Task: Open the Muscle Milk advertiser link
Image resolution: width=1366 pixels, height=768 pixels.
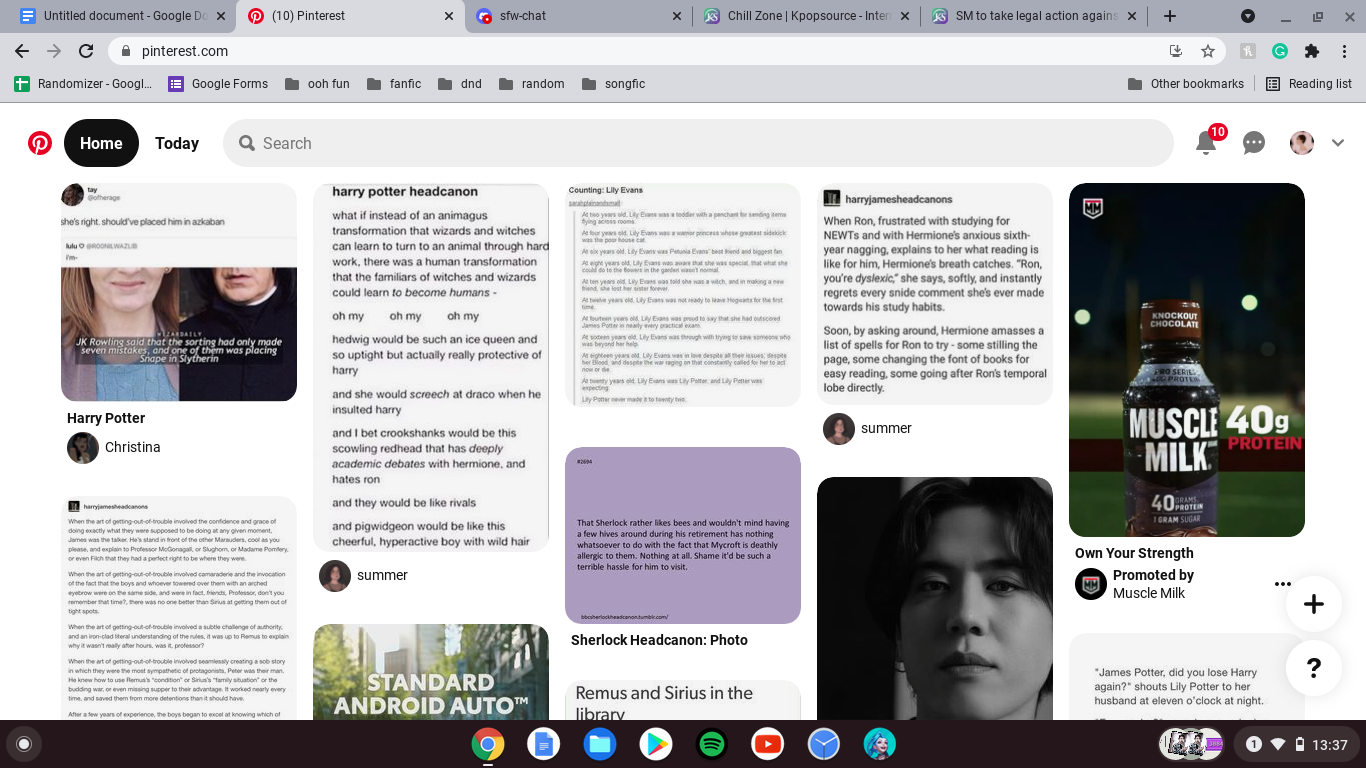Action: [x=1149, y=593]
